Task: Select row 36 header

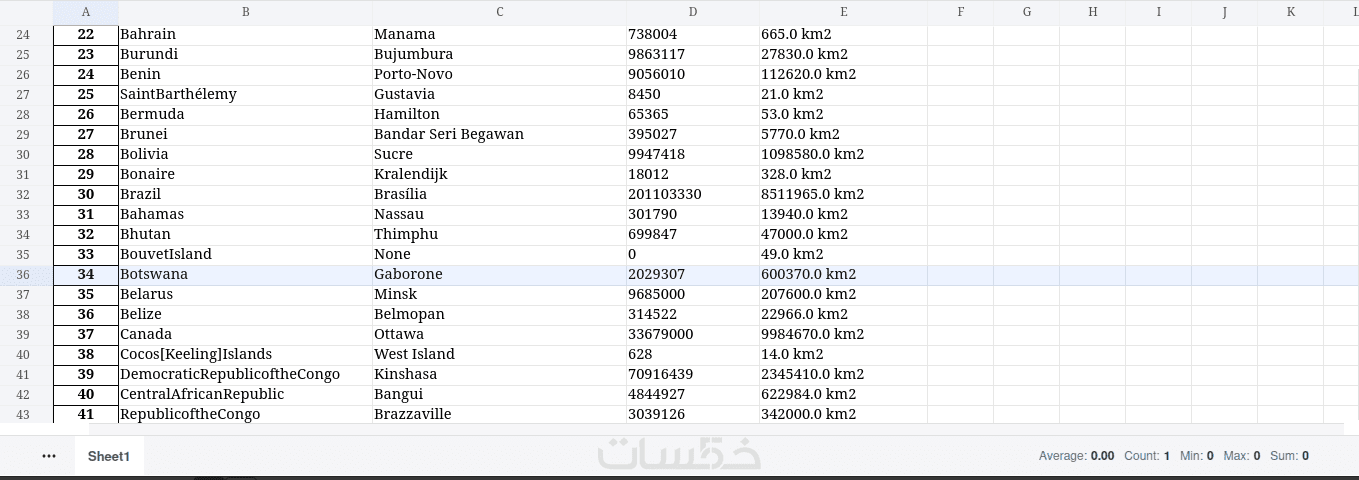Action: pyautogui.click(x=24, y=274)
